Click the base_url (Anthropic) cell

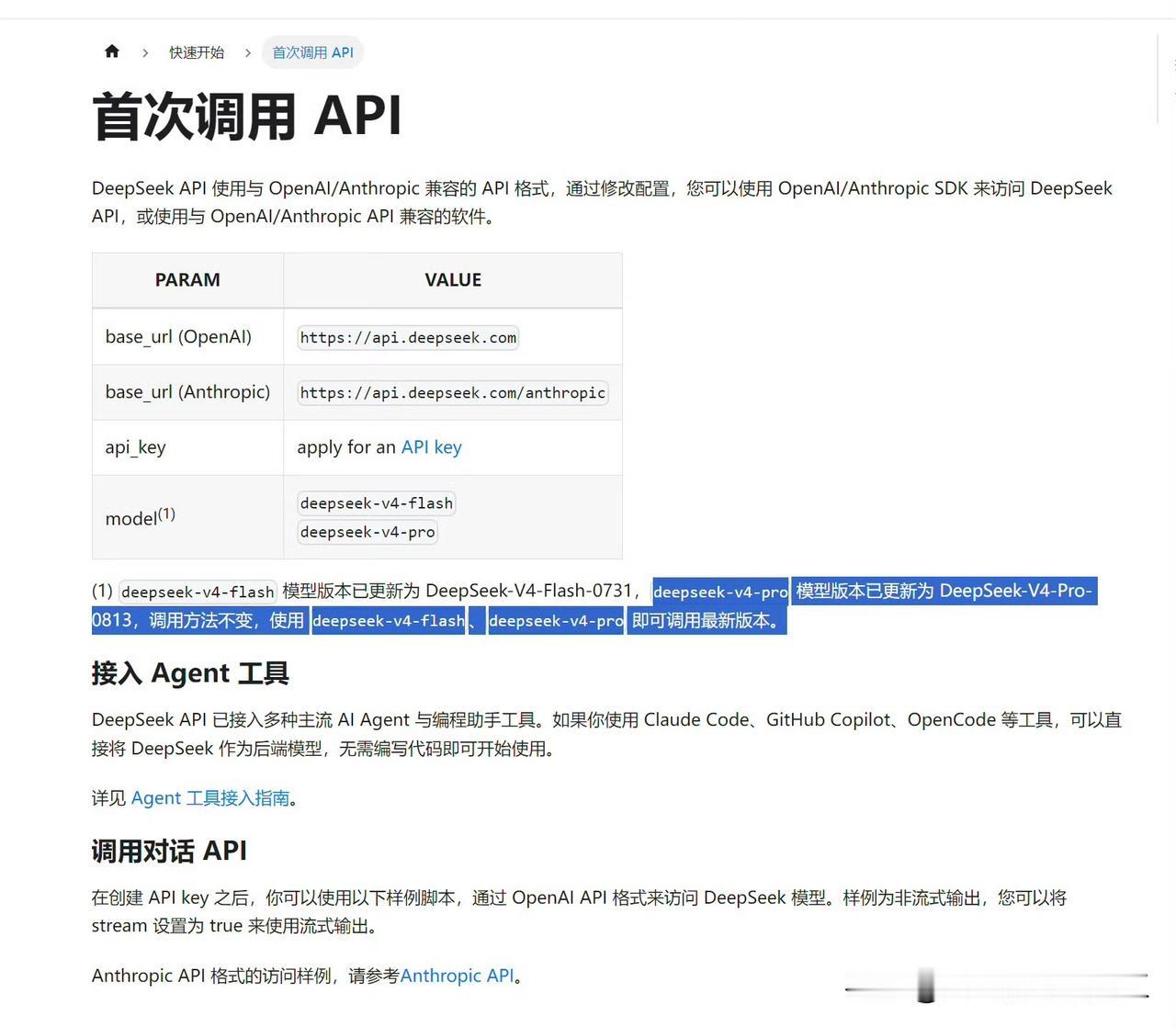pos(187,392)
